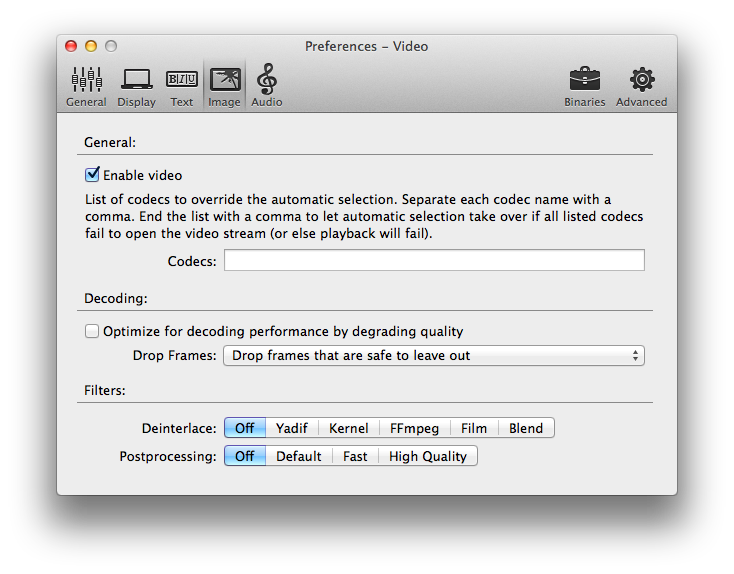Expand the Drop Frames dropdown

[433, 355]
